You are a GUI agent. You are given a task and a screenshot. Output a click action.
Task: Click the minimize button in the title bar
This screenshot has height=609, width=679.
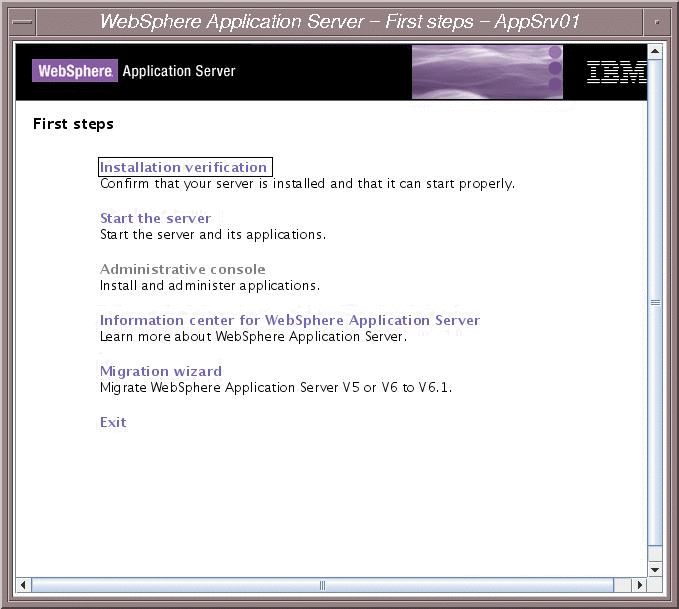point(656,22)
